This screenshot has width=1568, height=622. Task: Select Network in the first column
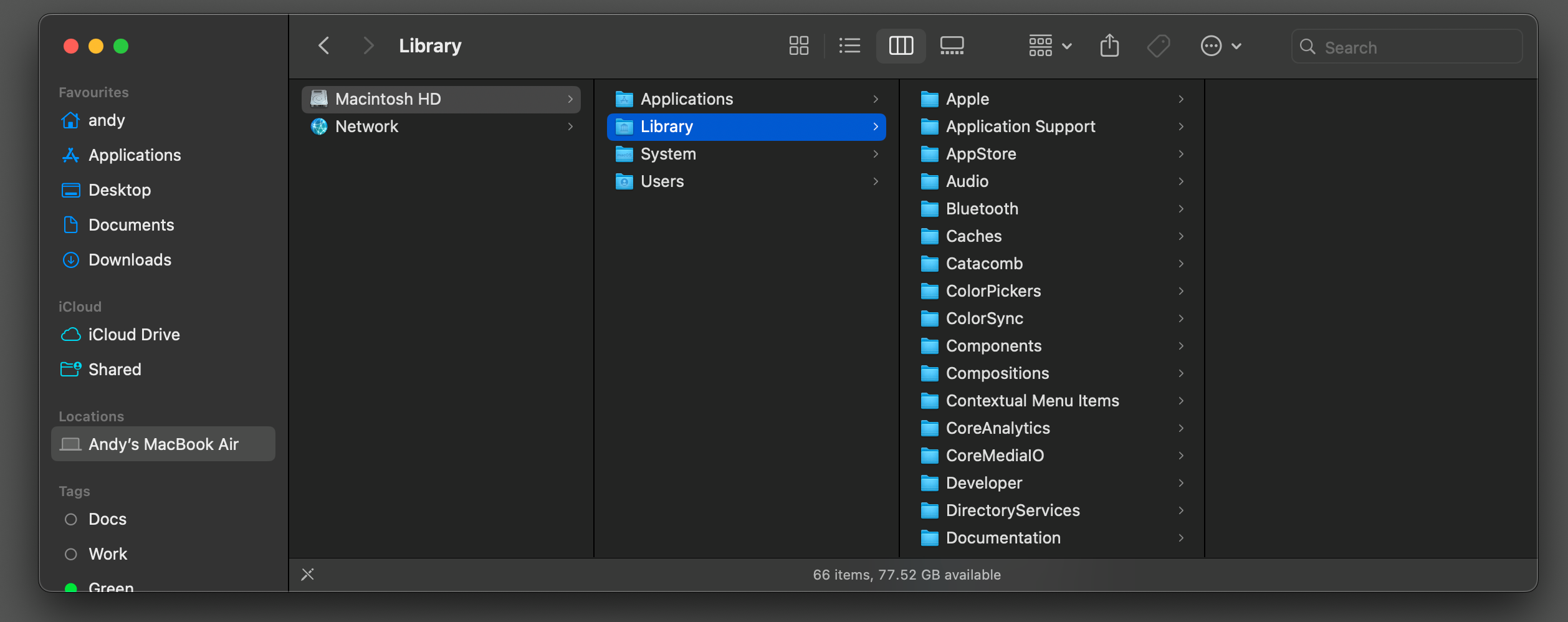coord(441,127)
